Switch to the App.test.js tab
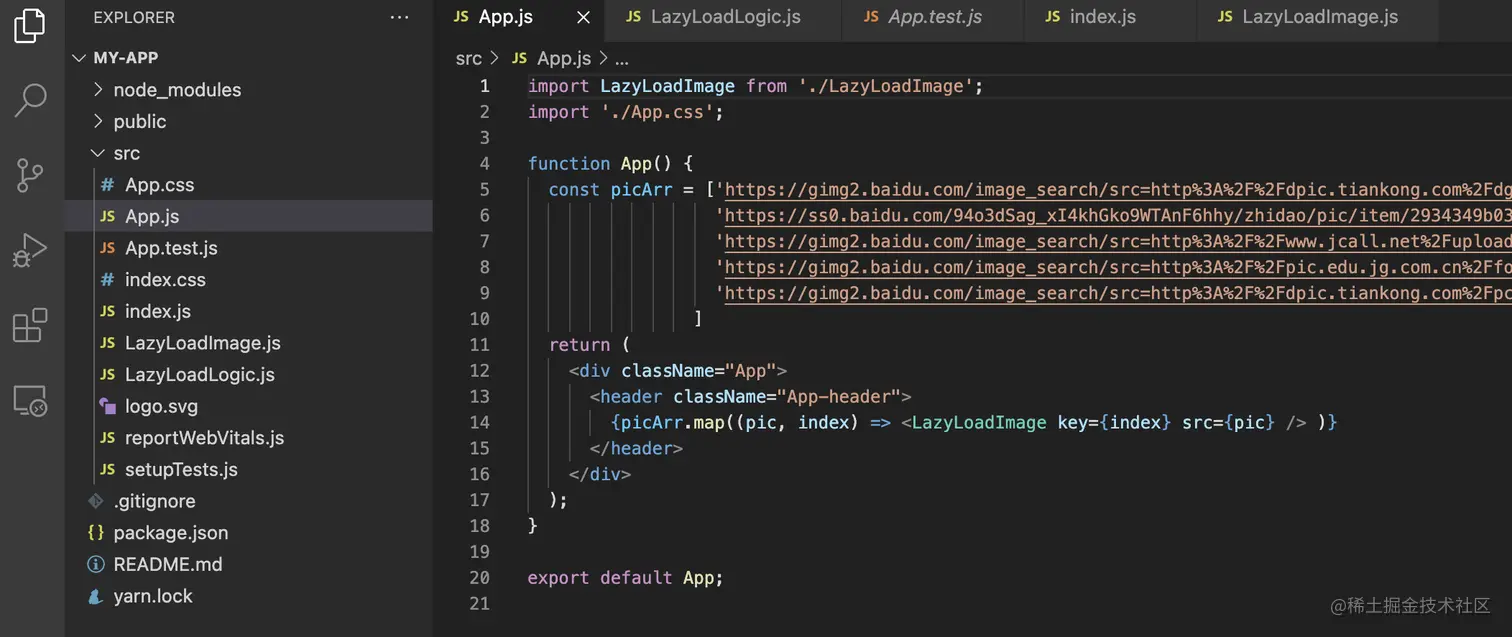 pos(934,17)
